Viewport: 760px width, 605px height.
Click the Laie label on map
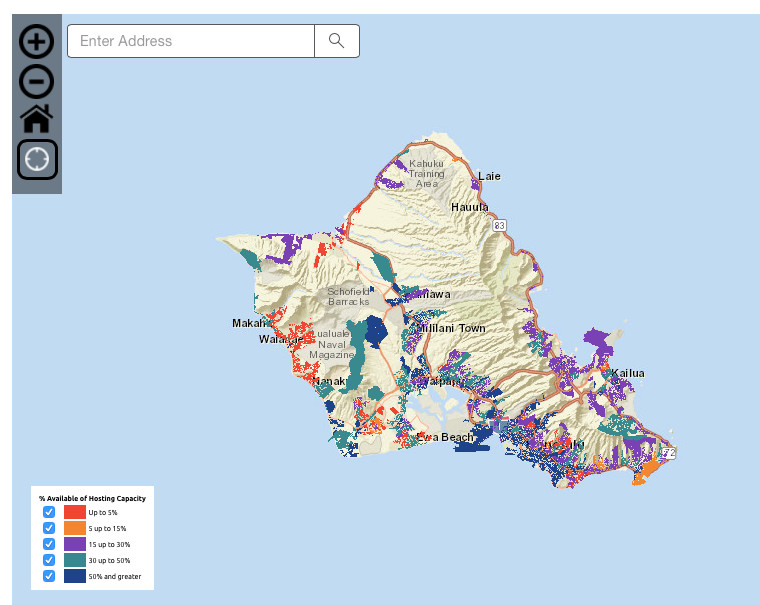489,176
